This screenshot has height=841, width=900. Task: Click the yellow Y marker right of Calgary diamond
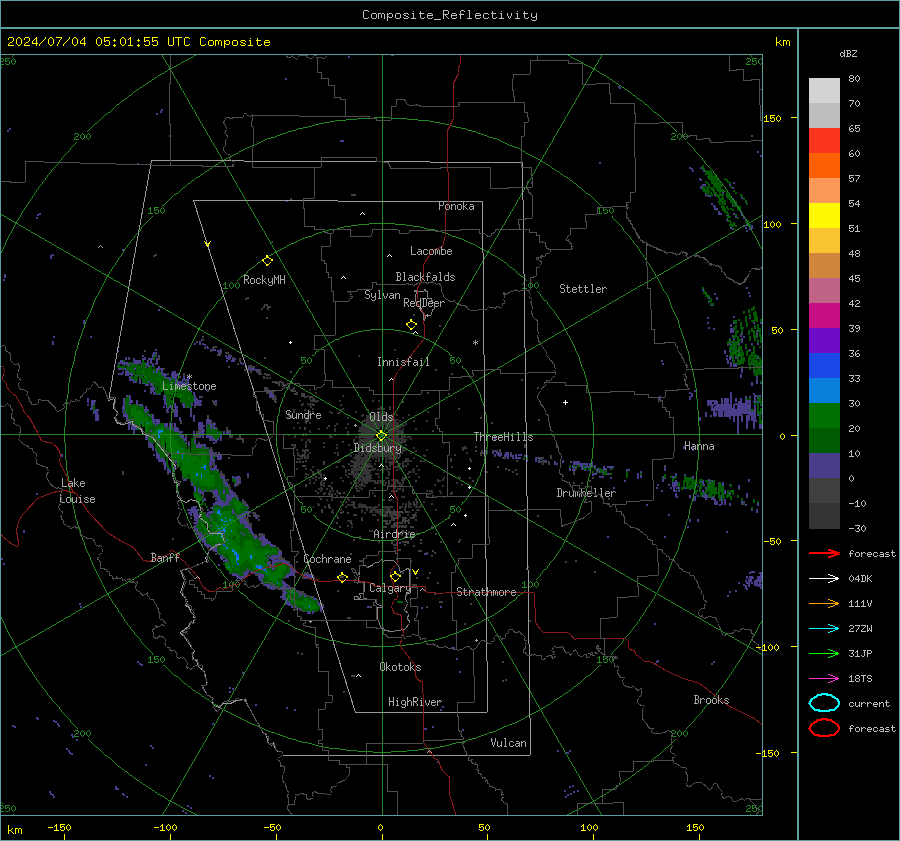click(x=416, y=572)
